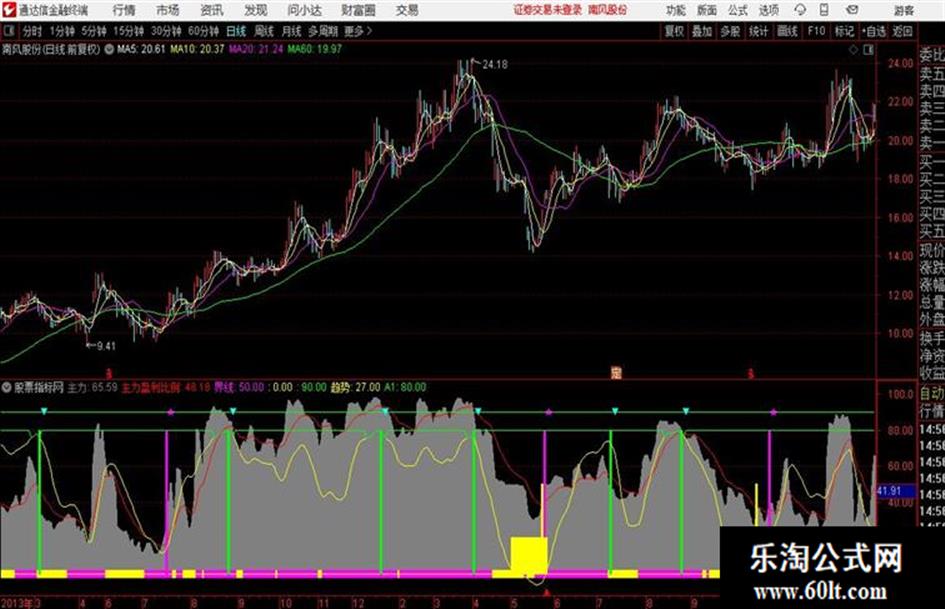Open the 问小达 menu
The width and height of the screenshot is (945, 609).
[x=304, y=10]
